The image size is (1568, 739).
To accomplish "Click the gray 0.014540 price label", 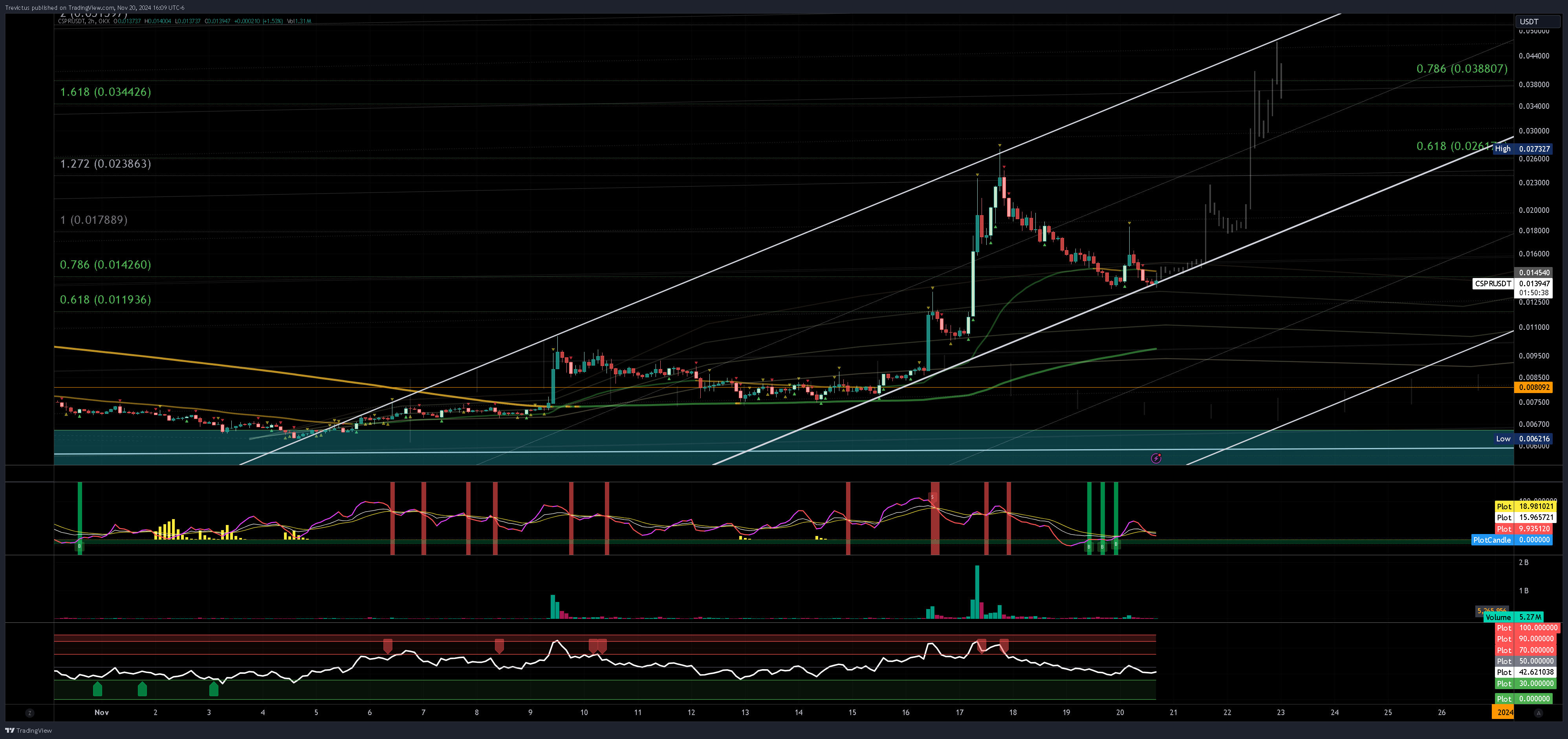I will (x=1533, y=272).
